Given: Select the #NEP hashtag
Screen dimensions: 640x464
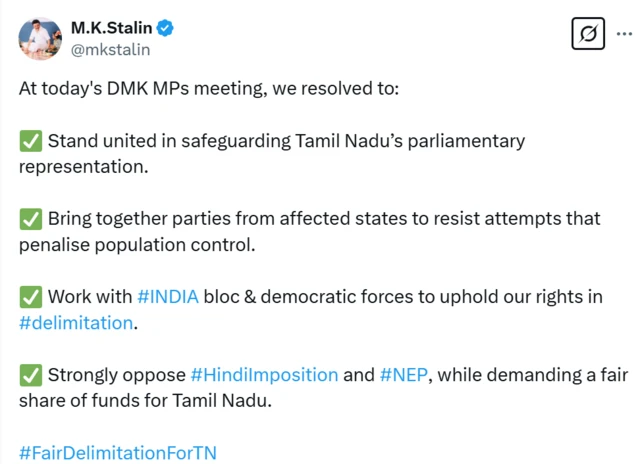Looking at the screenshot, I should click(x=403, y=375).
